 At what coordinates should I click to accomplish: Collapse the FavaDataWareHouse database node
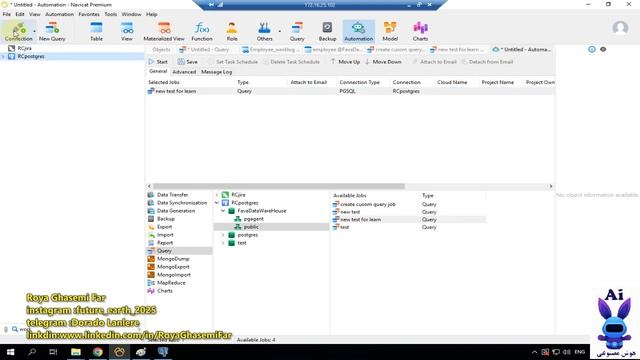[223, 211]
